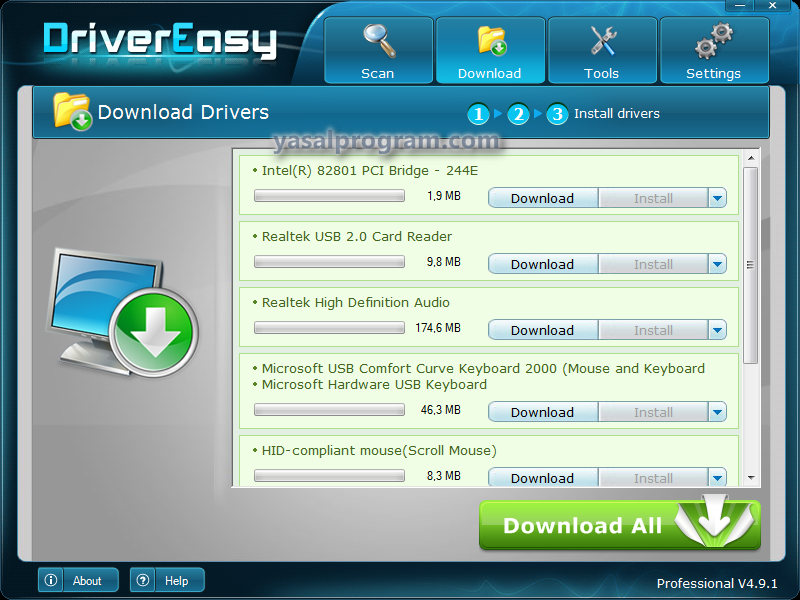This screenshot has width=800, height=600.
Task: Click the step 3 Install drivers indicator
Action: [557, 114]
